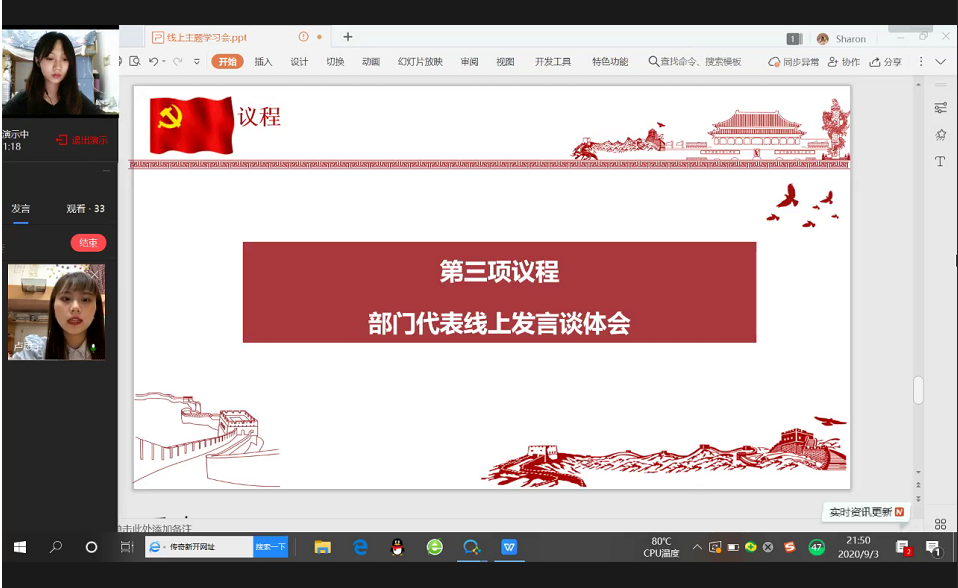Image resolution: width=958 pixels, height=588 pixels.
Task: Collapse the ribbon with the chevron
Action: click(940, 62)
